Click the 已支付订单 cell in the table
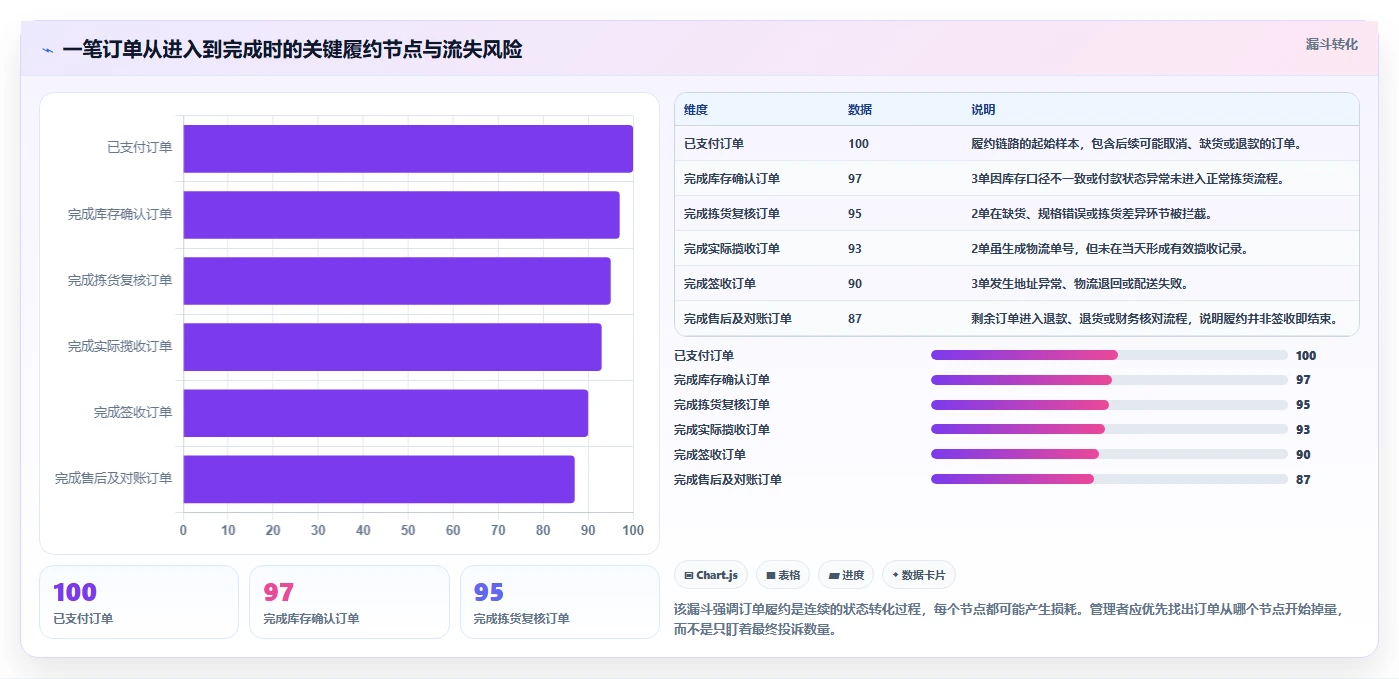The image size is (1399, 679). [x=714, y=144]
